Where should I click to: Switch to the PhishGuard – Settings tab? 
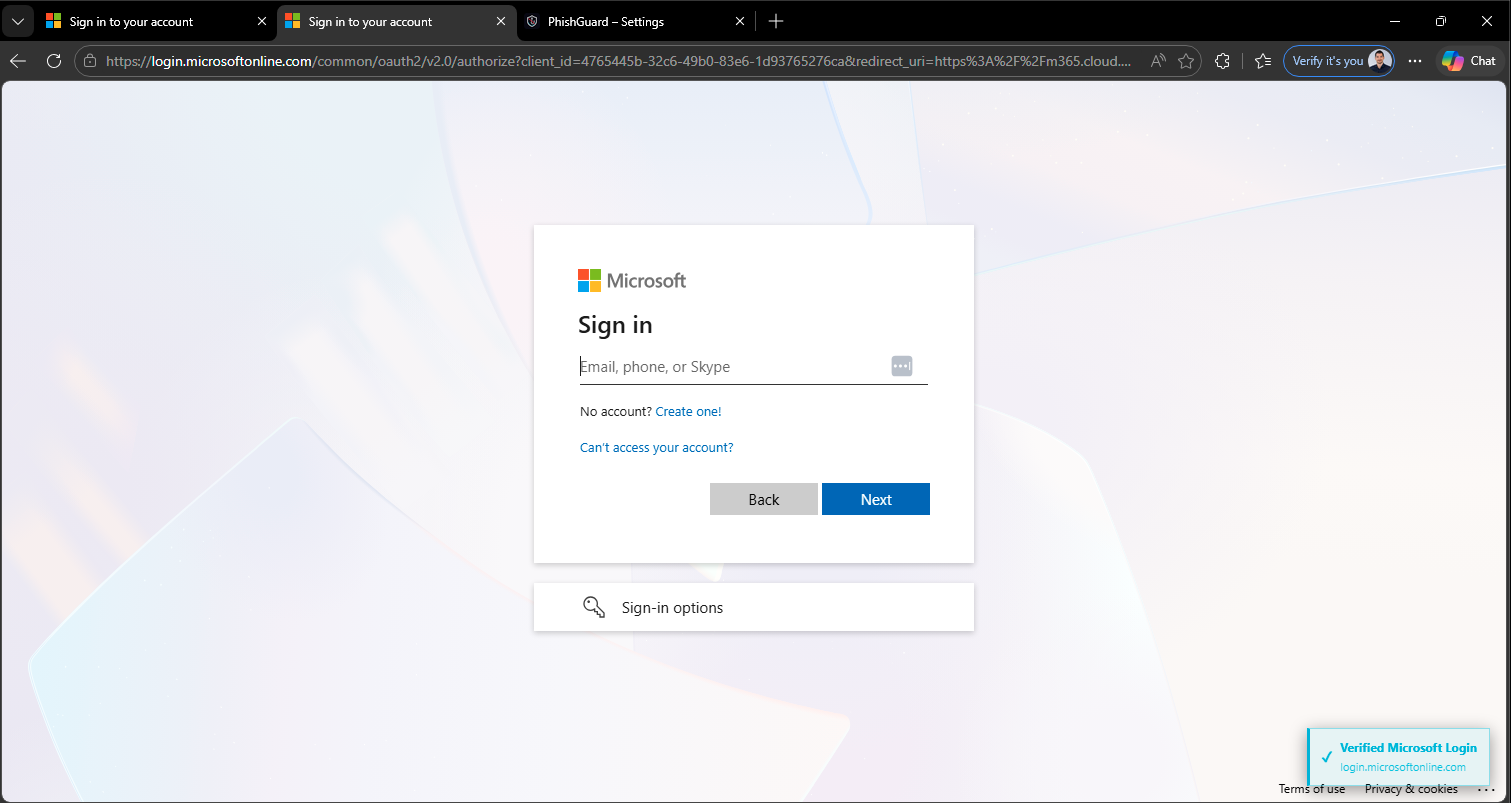(635, 21)
